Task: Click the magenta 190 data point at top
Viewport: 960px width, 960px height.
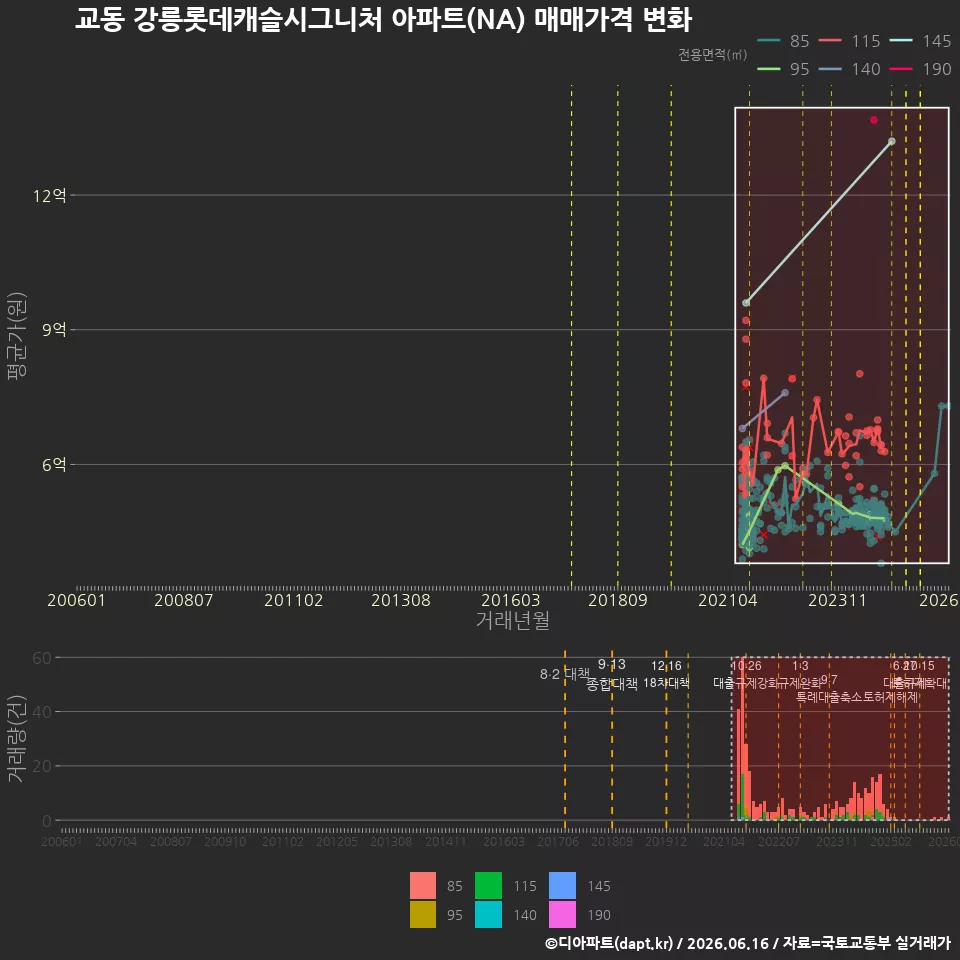Action: click(874, 120)
